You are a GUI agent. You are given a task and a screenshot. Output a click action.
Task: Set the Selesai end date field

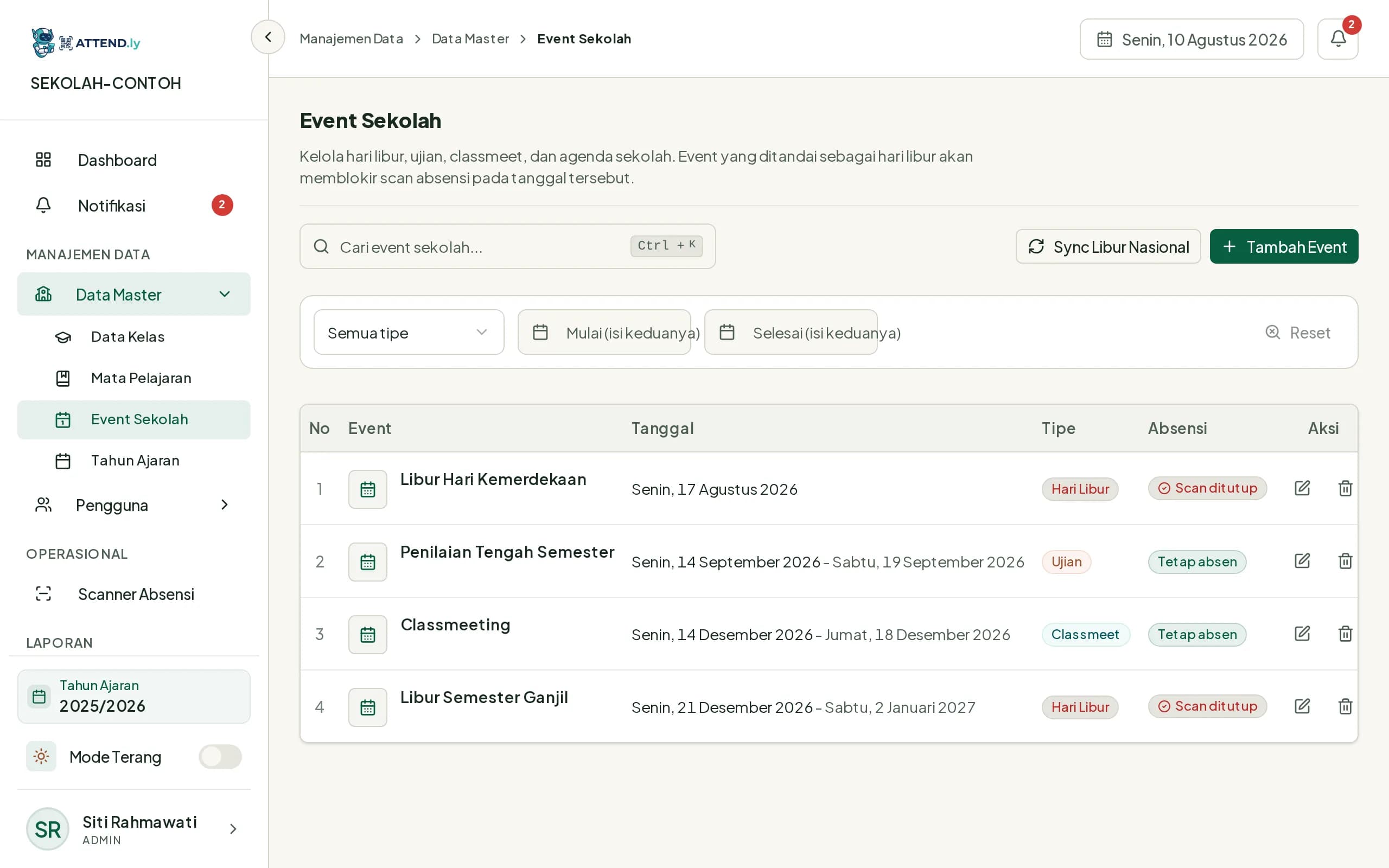[791, 333]
